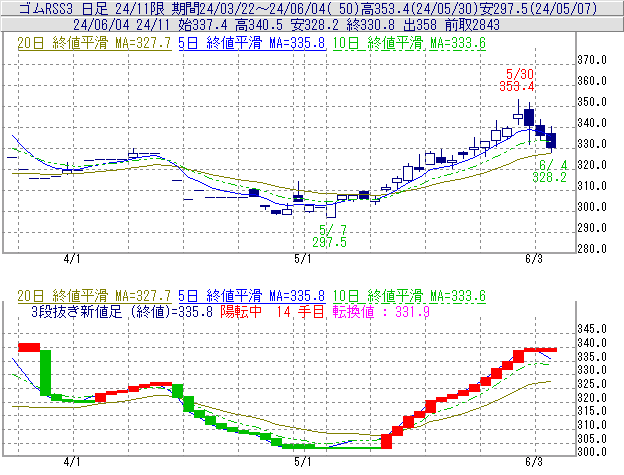624x475 pixels.
Task: Click the 3段抜き新値足 (終値)=335.8 label
Action: 122,311
